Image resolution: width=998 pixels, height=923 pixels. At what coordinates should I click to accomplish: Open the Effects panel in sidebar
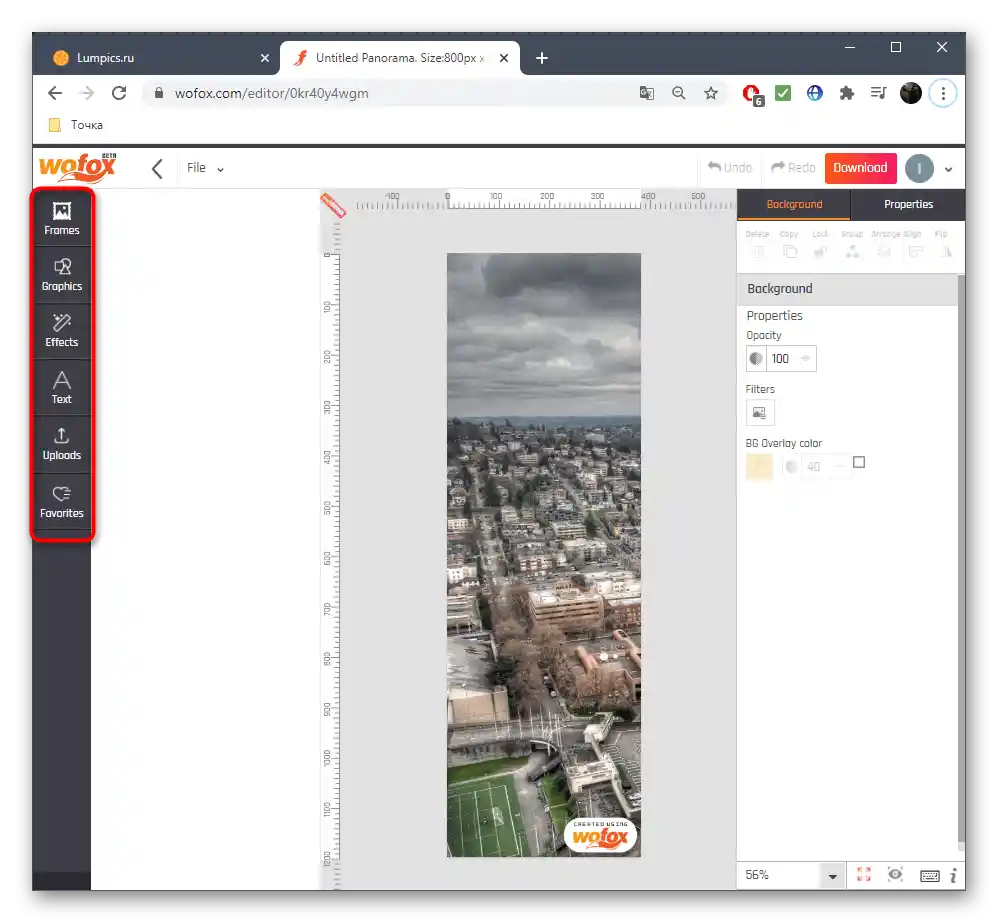point(62,331)
